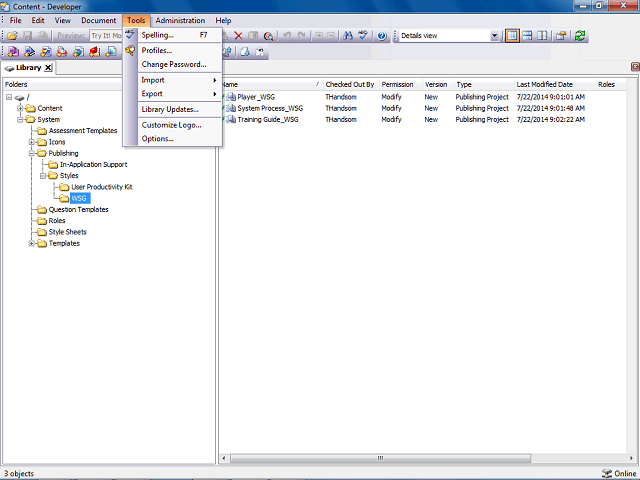Viewport: 640px width, 480px height.
Task: Click the Open folder toolbar icon
Action: tap(12, 36)
